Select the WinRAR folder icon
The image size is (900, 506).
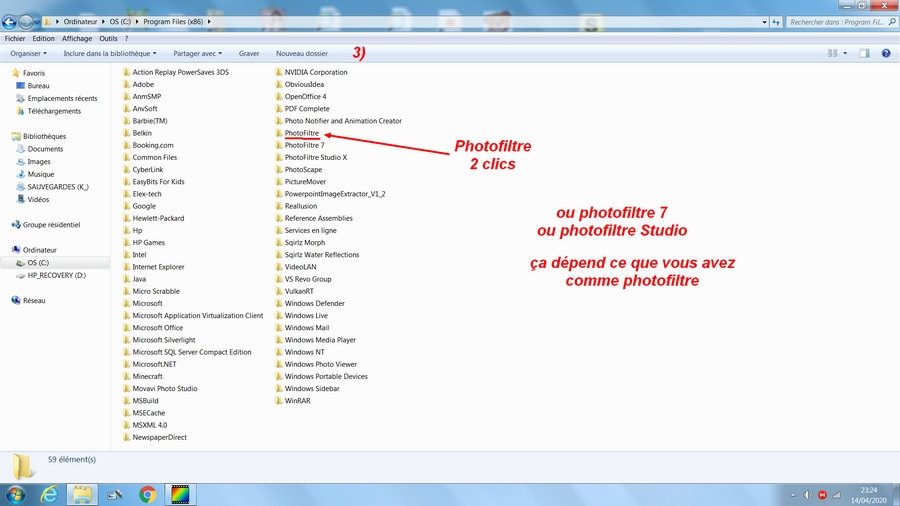[x=279, y=400]
